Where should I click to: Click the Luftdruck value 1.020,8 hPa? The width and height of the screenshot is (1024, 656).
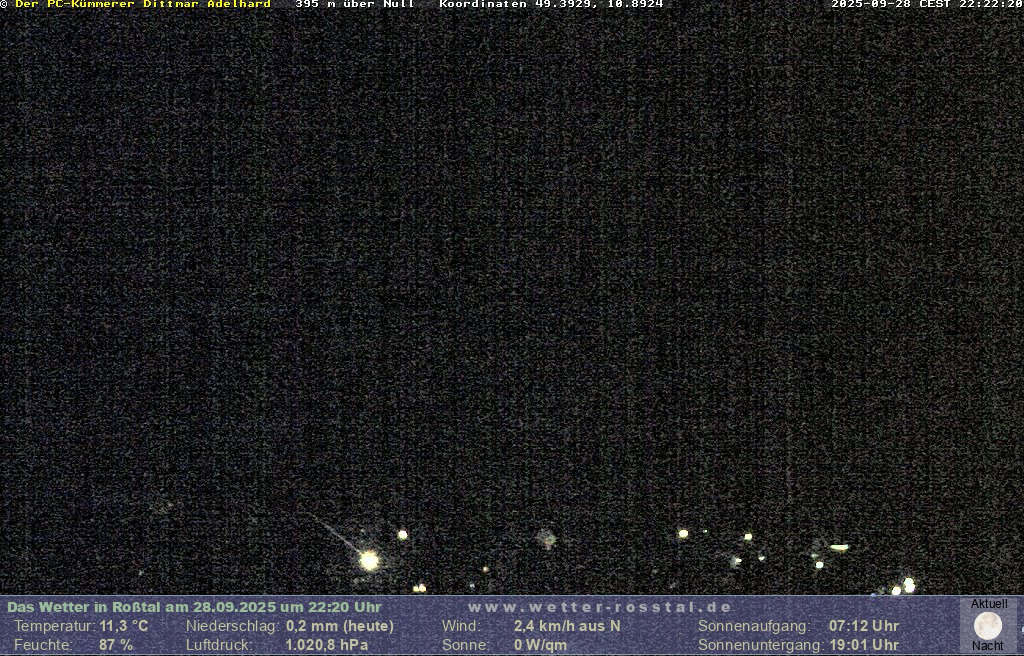tap(326, 645)
